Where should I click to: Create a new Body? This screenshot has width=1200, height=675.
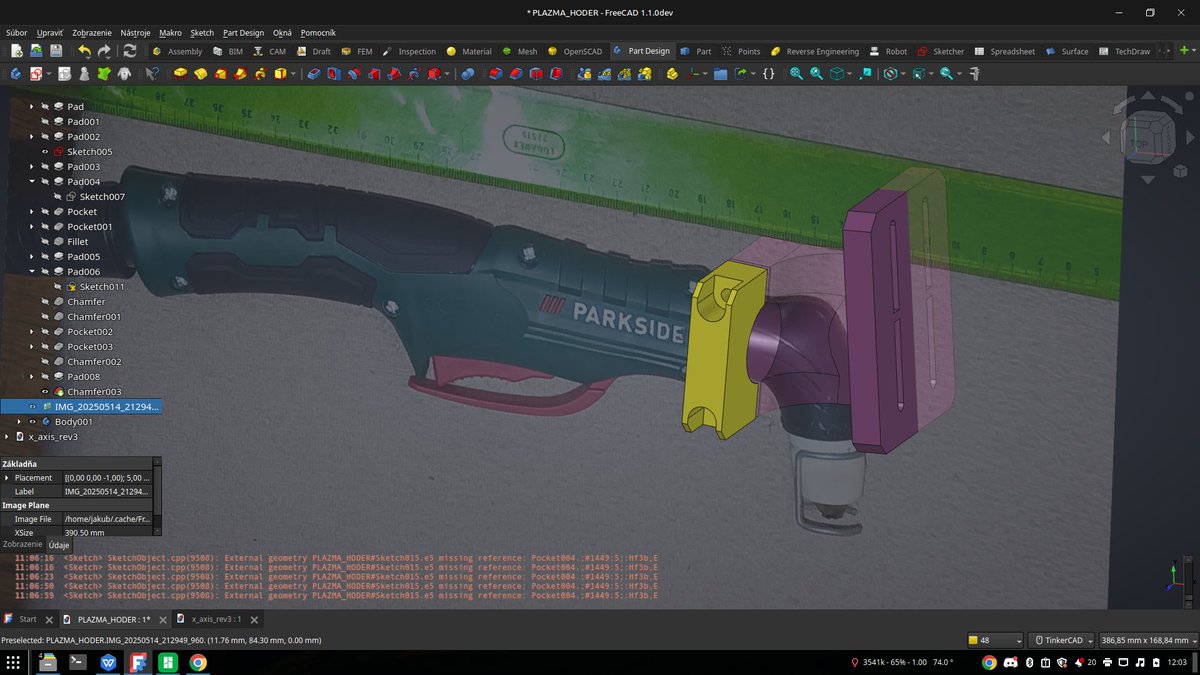pyautogui.click(x=16, y=74)
